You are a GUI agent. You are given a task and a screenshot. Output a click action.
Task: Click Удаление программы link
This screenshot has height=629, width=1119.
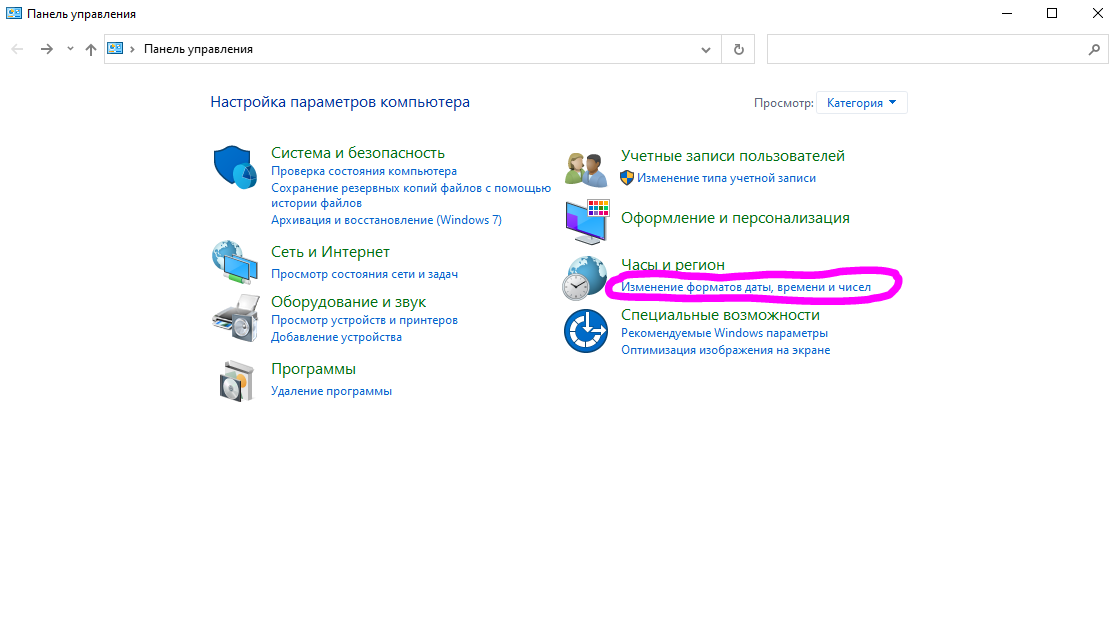click(x=331, y=391)
